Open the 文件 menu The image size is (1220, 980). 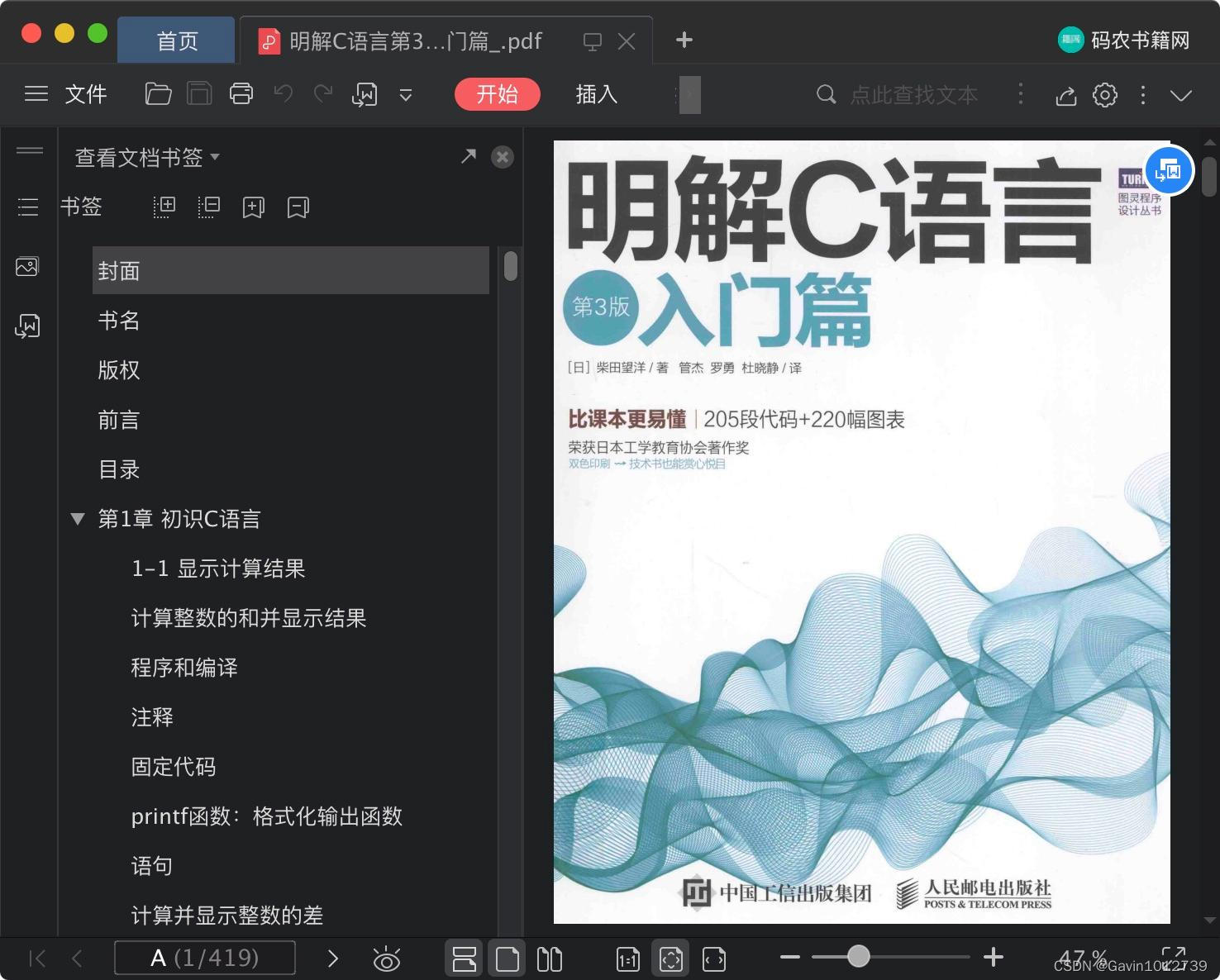tap(86, 94)
